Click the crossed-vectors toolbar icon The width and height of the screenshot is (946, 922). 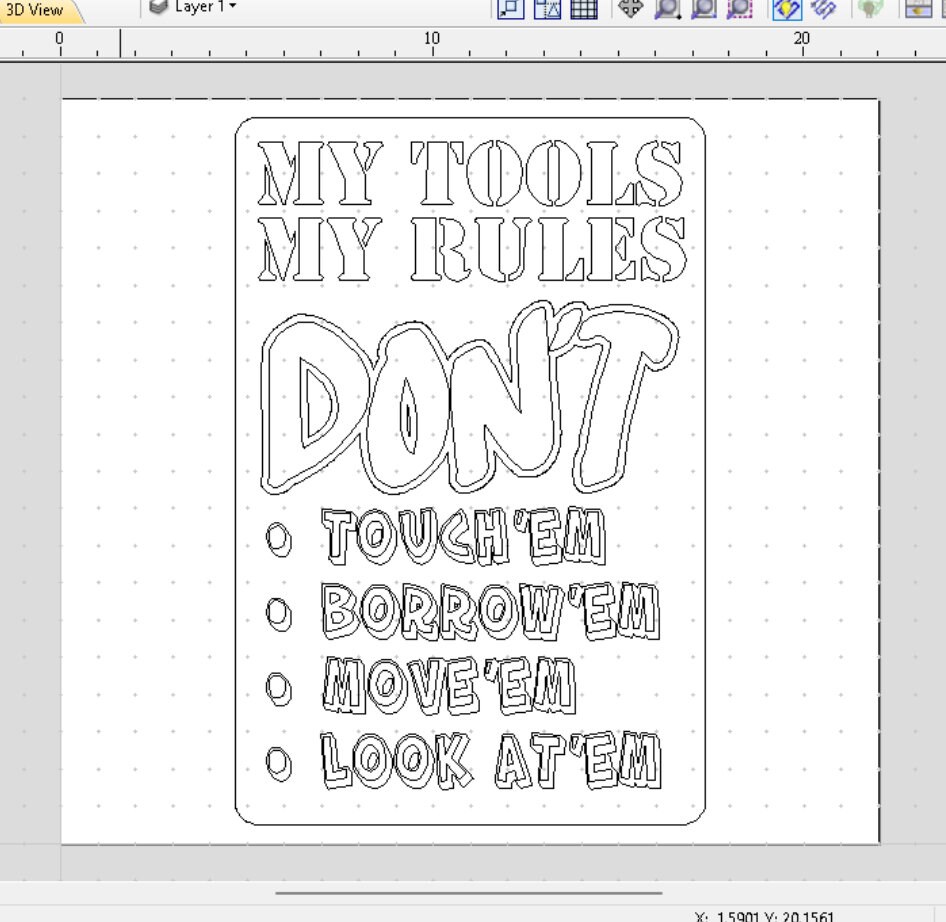823,8
